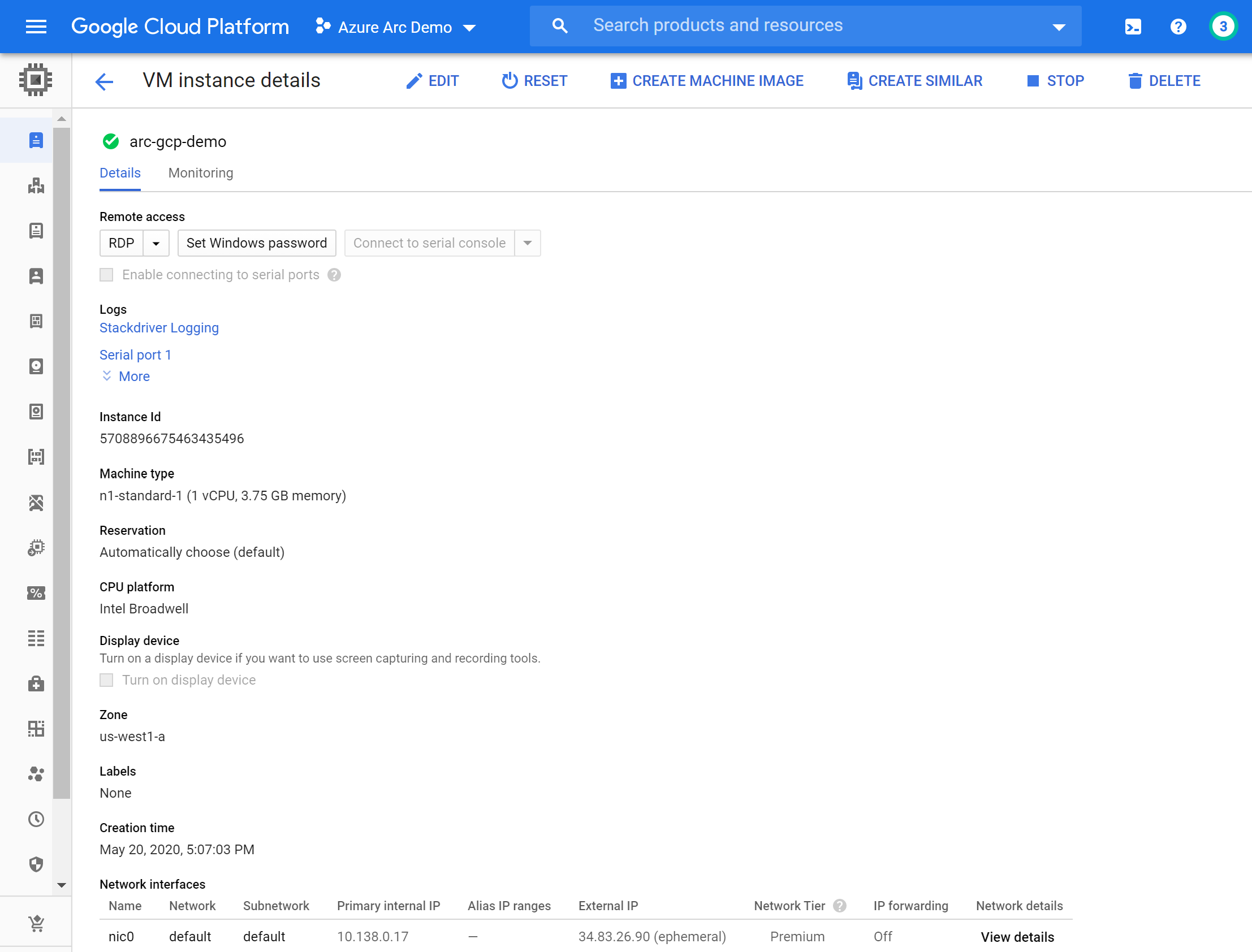
Task: Open notifications badge showing 3
Action: 1223,27
